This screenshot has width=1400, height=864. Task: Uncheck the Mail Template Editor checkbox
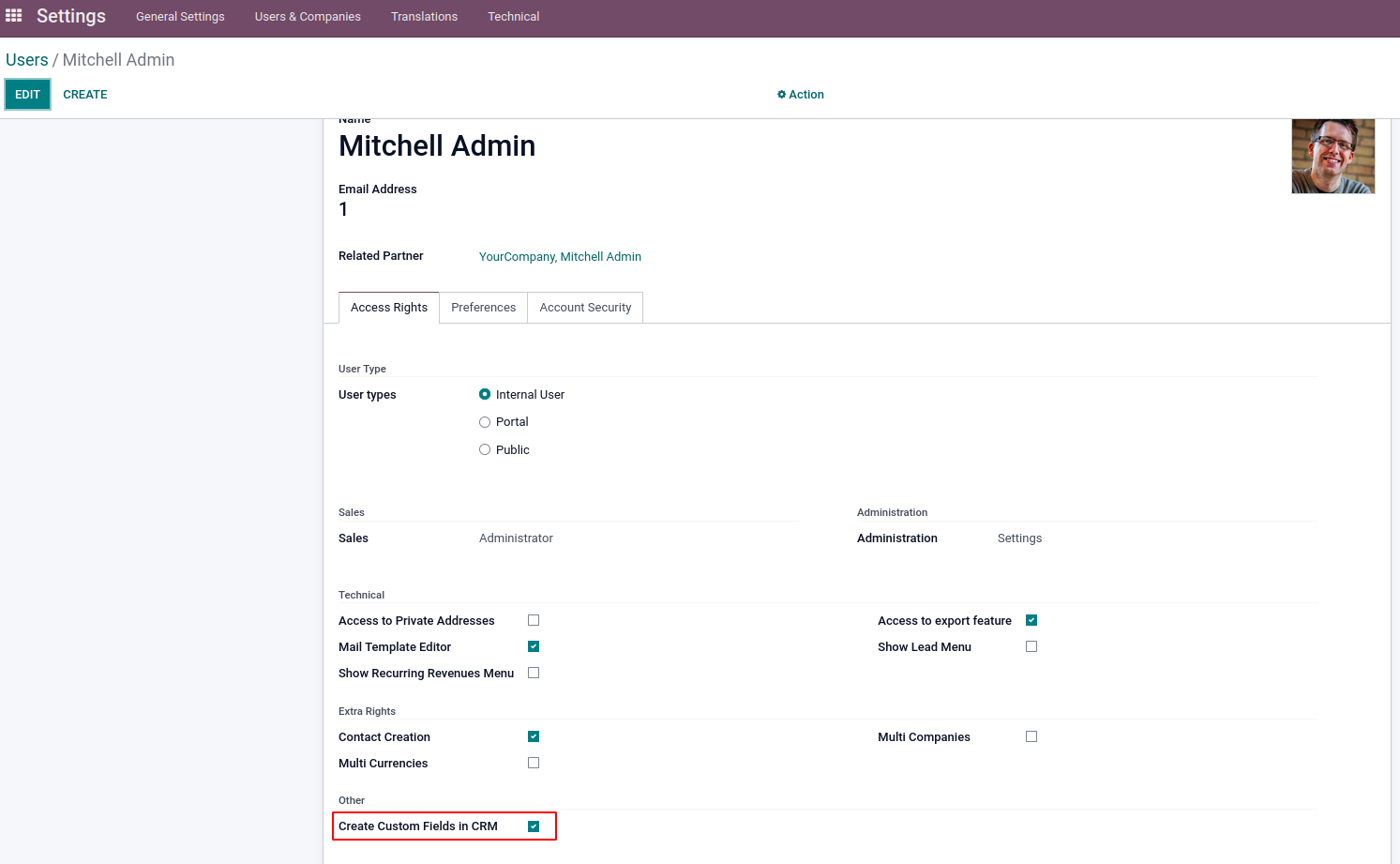coord(534,646)
